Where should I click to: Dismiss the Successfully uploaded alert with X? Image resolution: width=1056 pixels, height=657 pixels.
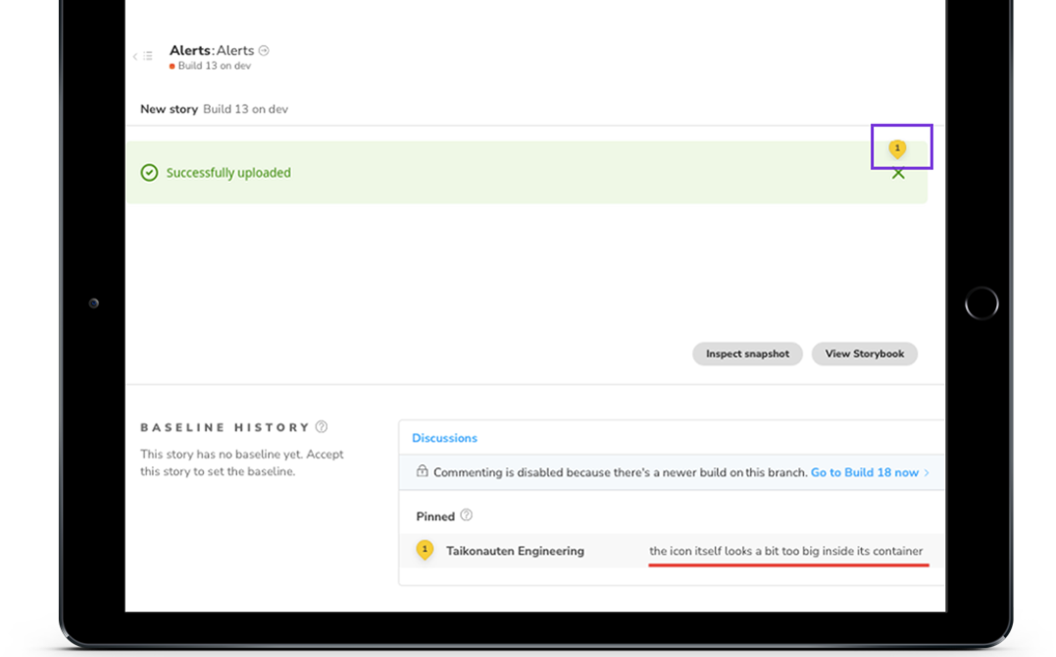898,174
